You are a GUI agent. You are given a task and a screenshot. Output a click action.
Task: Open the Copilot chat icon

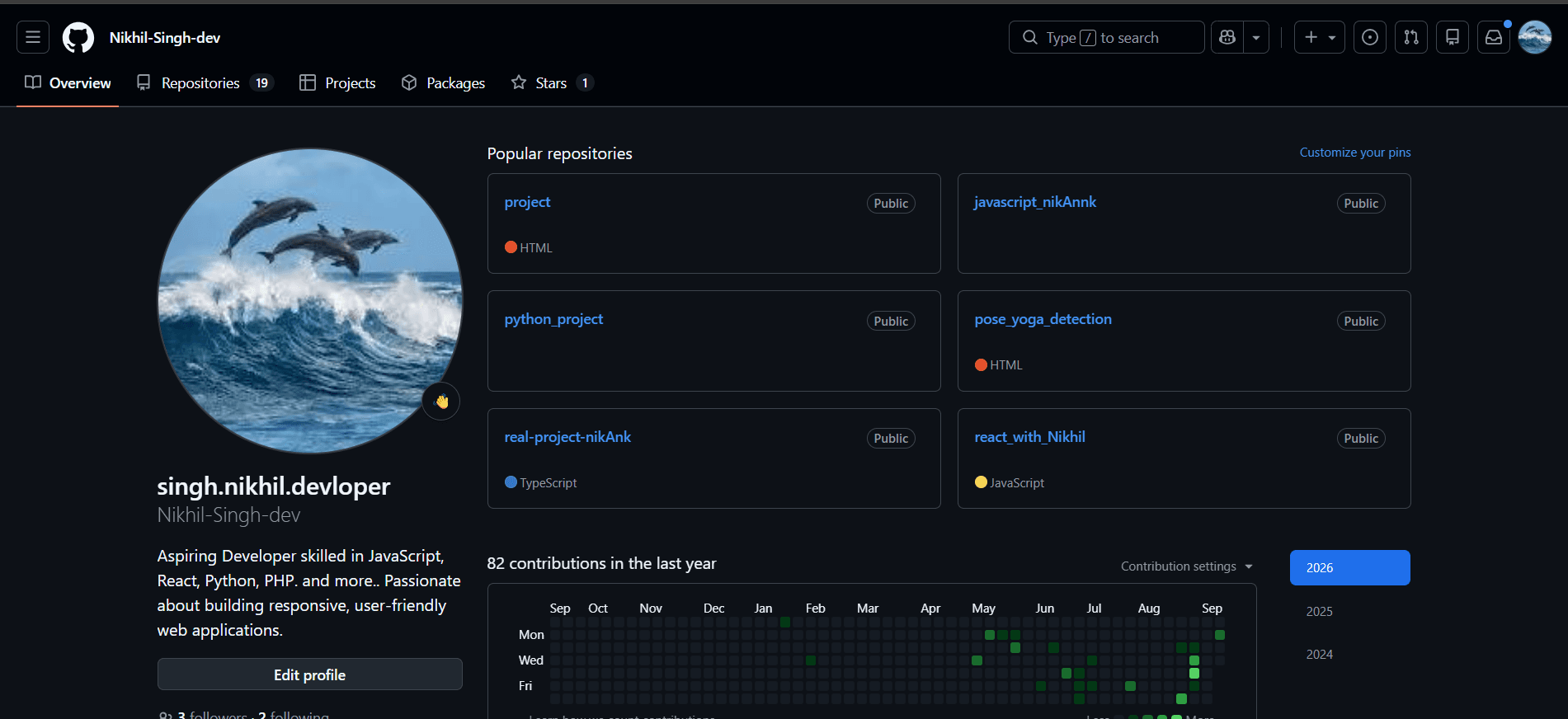(1227, 37)
